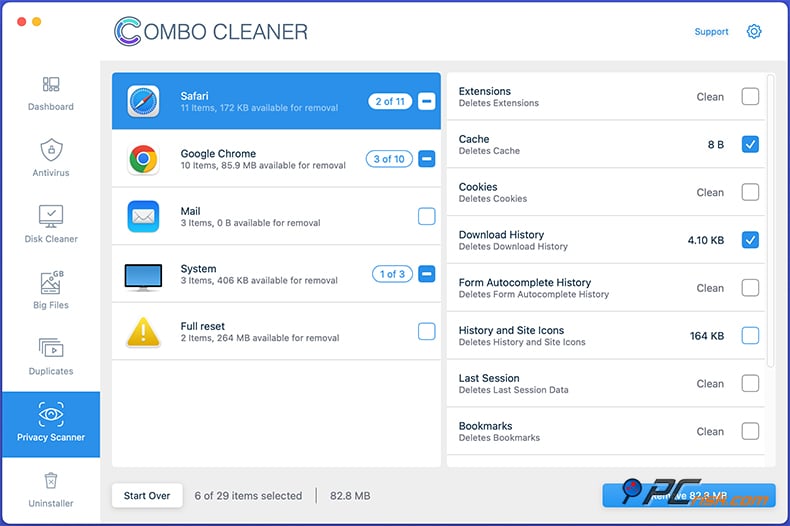Select the Mail row title
The width and height of the screenshot is (790, 526).
tap(190, 211)
